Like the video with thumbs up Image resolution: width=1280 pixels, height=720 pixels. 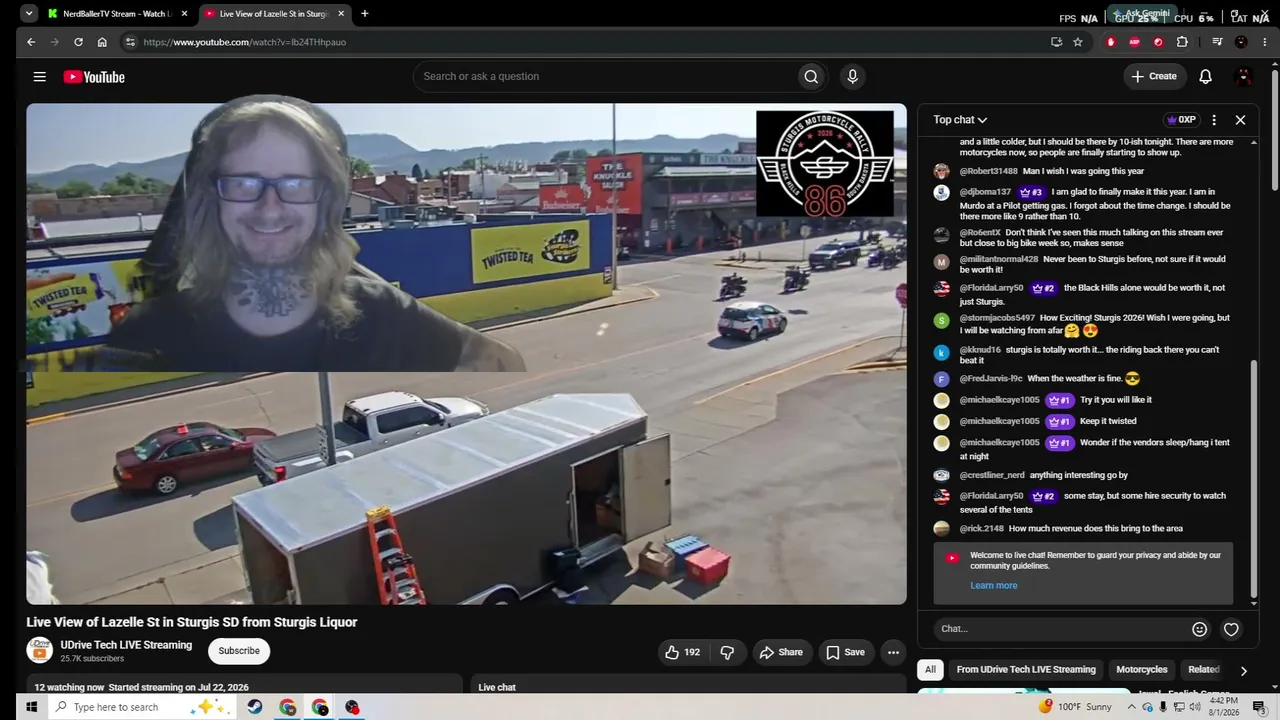682,652
